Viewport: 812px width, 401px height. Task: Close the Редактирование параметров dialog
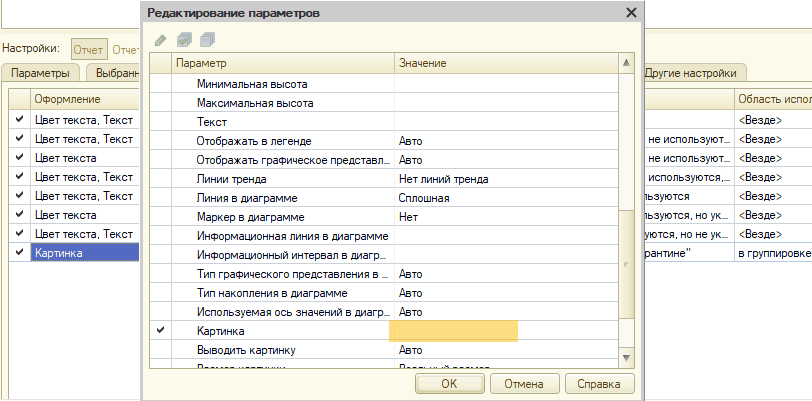(631, 13)
